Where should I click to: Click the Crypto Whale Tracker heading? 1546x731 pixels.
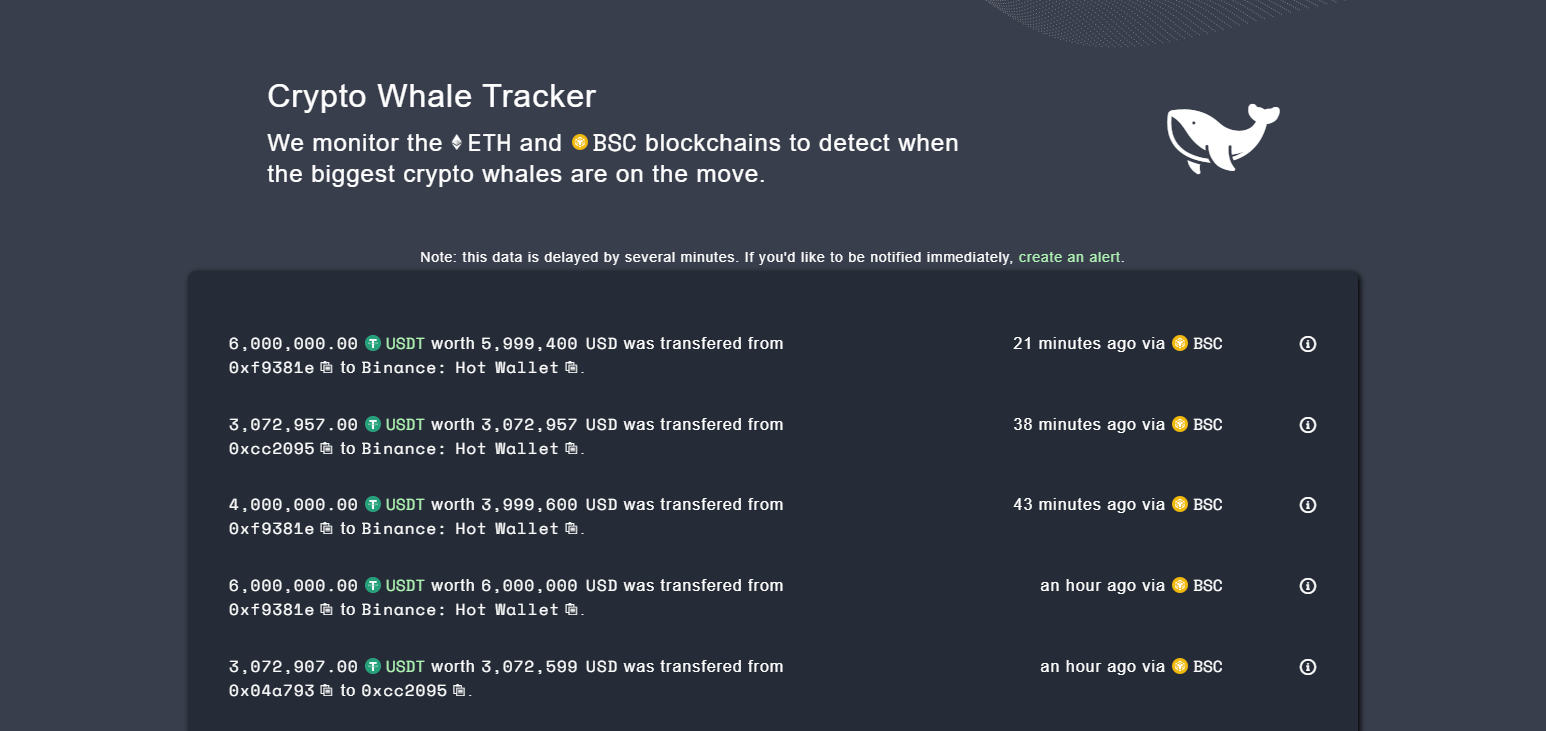tap(431, 96)
